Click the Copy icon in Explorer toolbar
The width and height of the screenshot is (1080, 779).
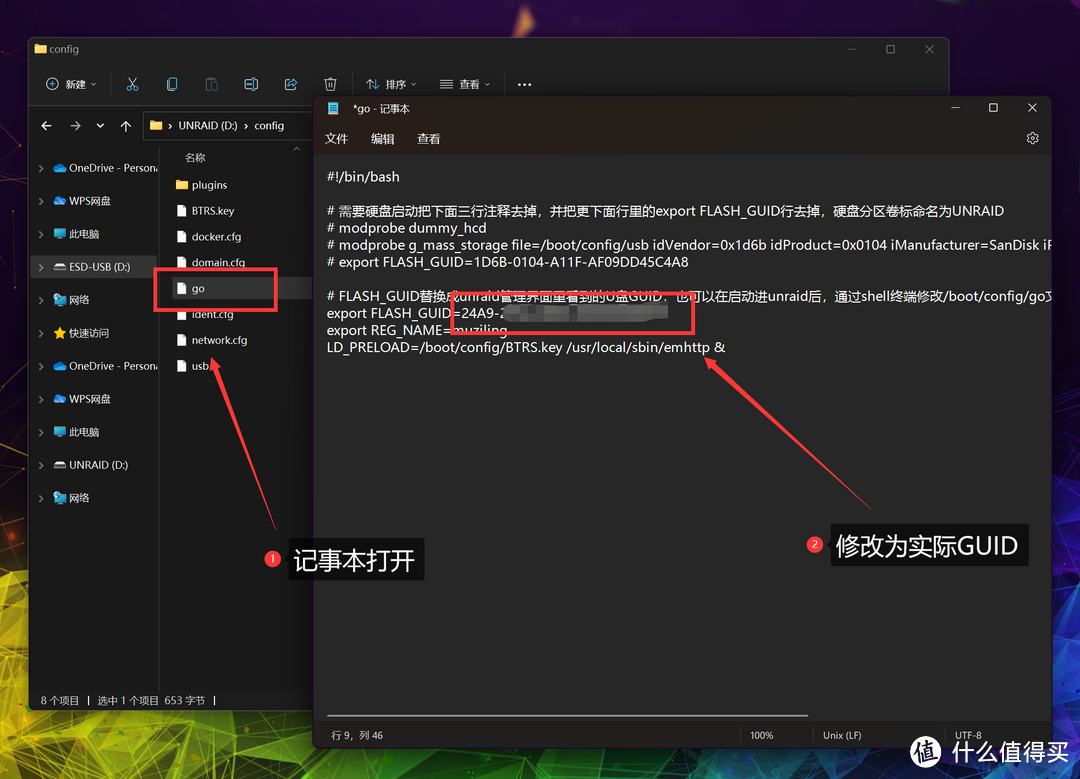coord(172,85)
